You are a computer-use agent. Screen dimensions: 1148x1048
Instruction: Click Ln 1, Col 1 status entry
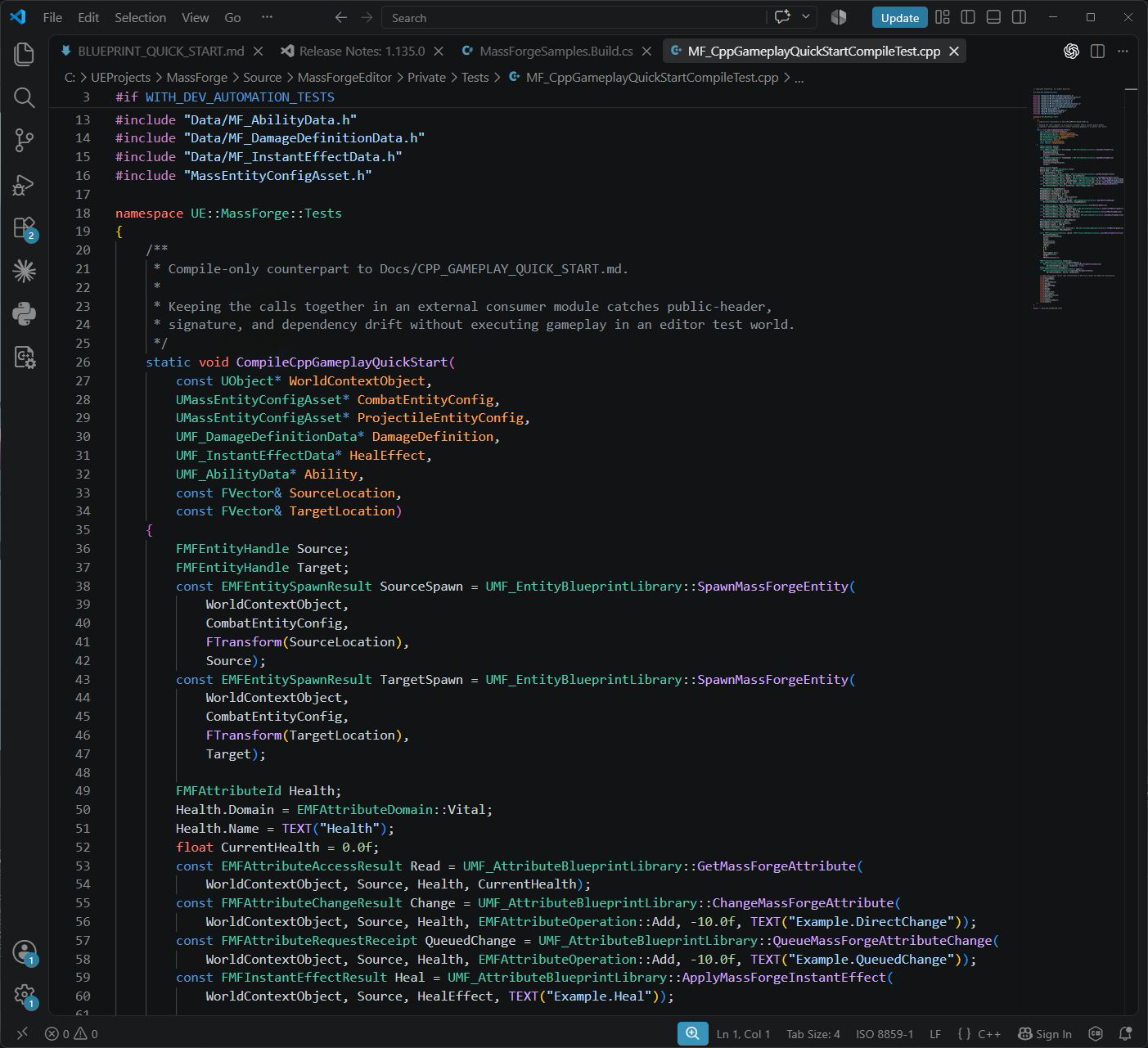point(743,1033)
